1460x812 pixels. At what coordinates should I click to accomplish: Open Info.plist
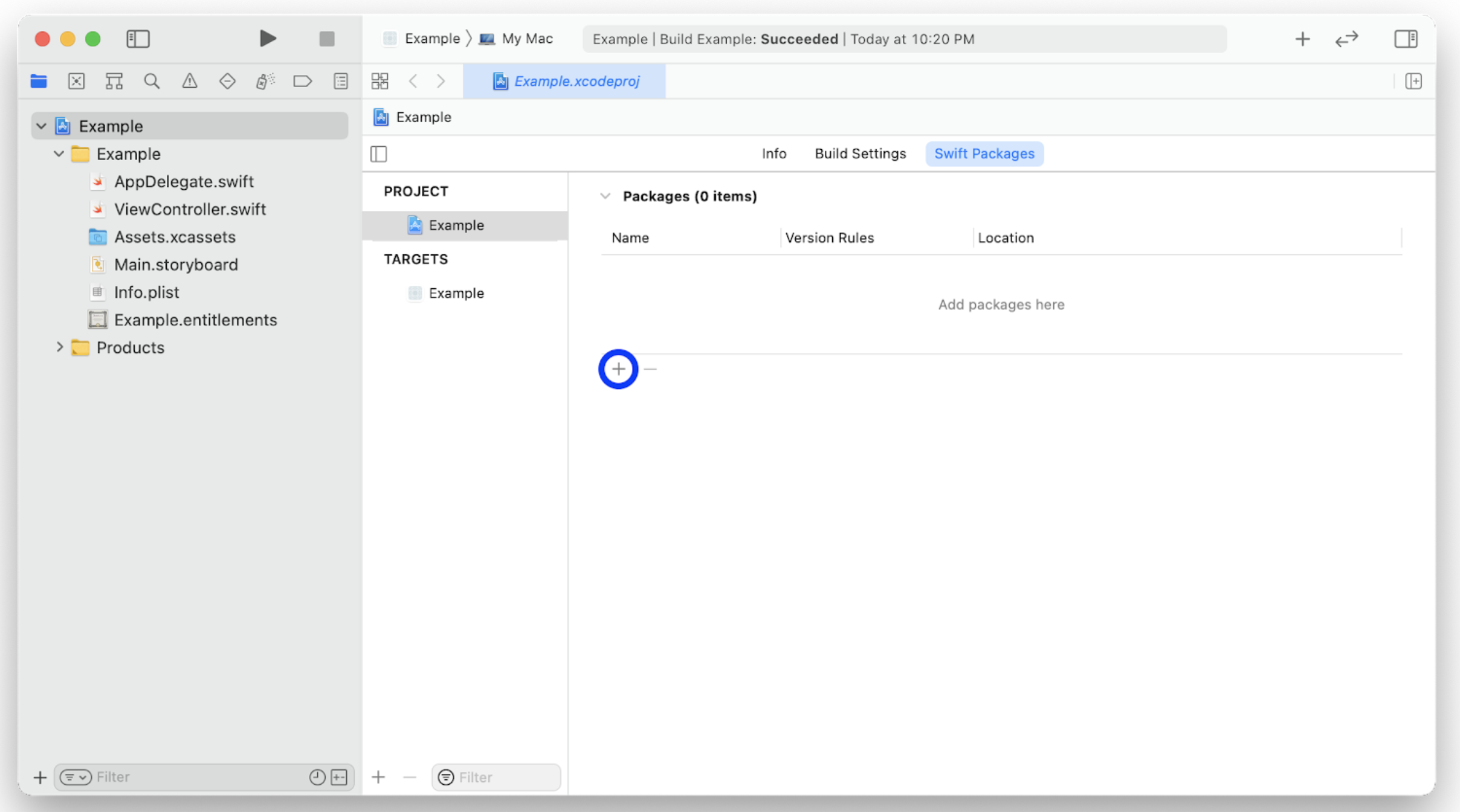[146, 292]
